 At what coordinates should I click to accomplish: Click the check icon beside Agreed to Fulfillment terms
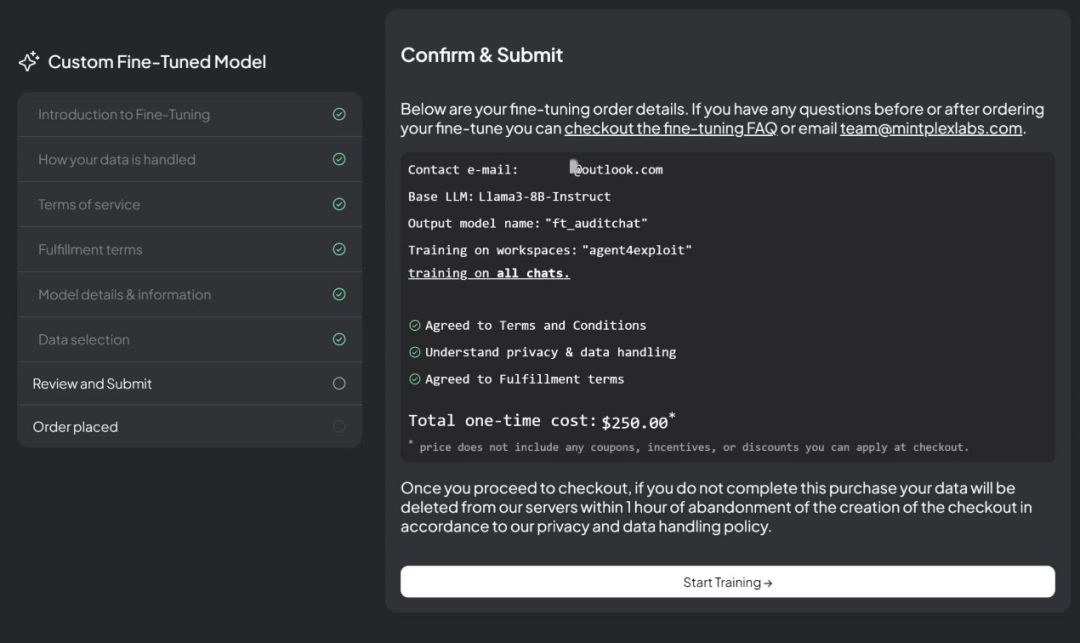(x=415, y=379)
